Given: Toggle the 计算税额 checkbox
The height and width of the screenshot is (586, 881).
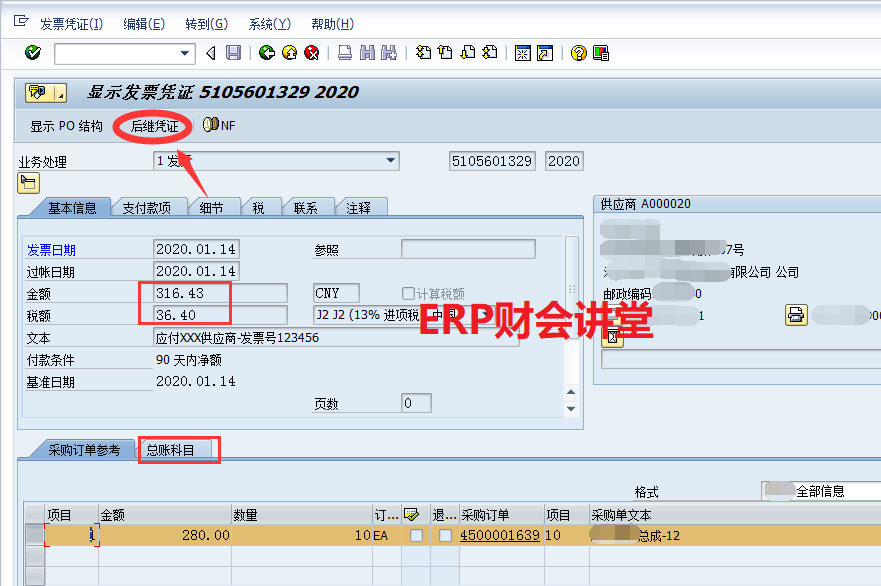Looking at the screenshot, I should pos(408,293).
